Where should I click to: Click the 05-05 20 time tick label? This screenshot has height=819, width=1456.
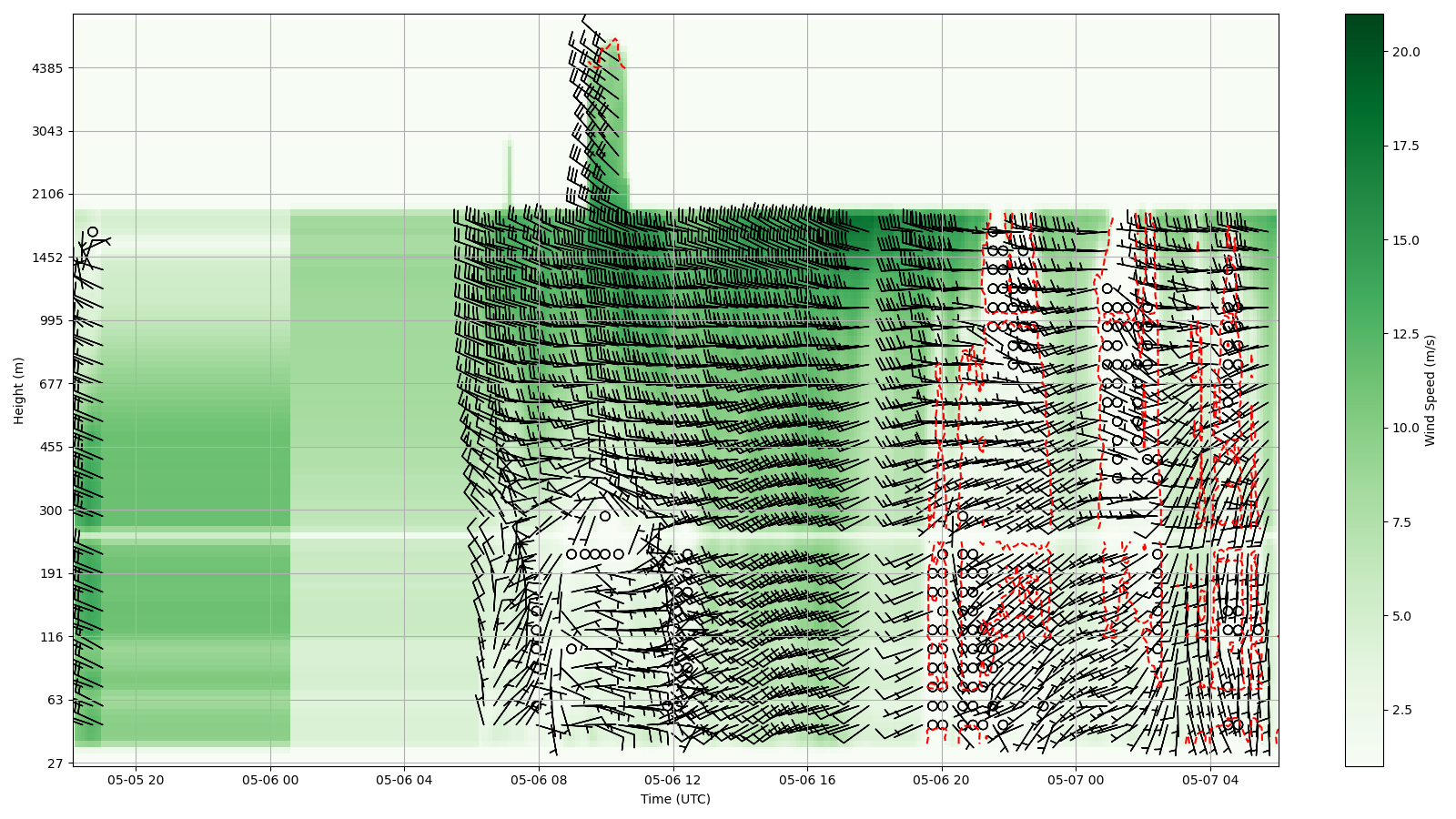coord(136,780)
